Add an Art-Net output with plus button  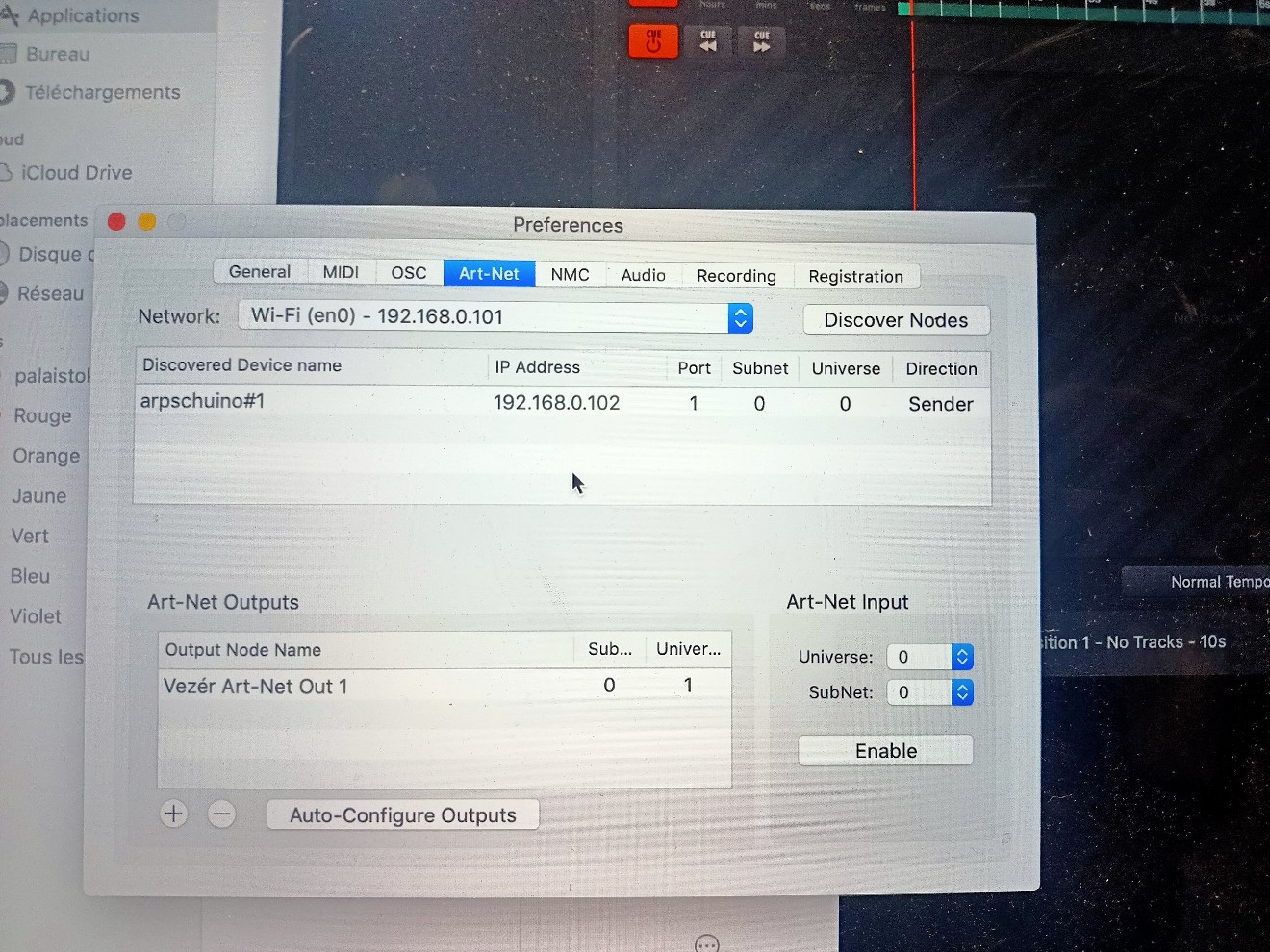[x=174, y=814]
